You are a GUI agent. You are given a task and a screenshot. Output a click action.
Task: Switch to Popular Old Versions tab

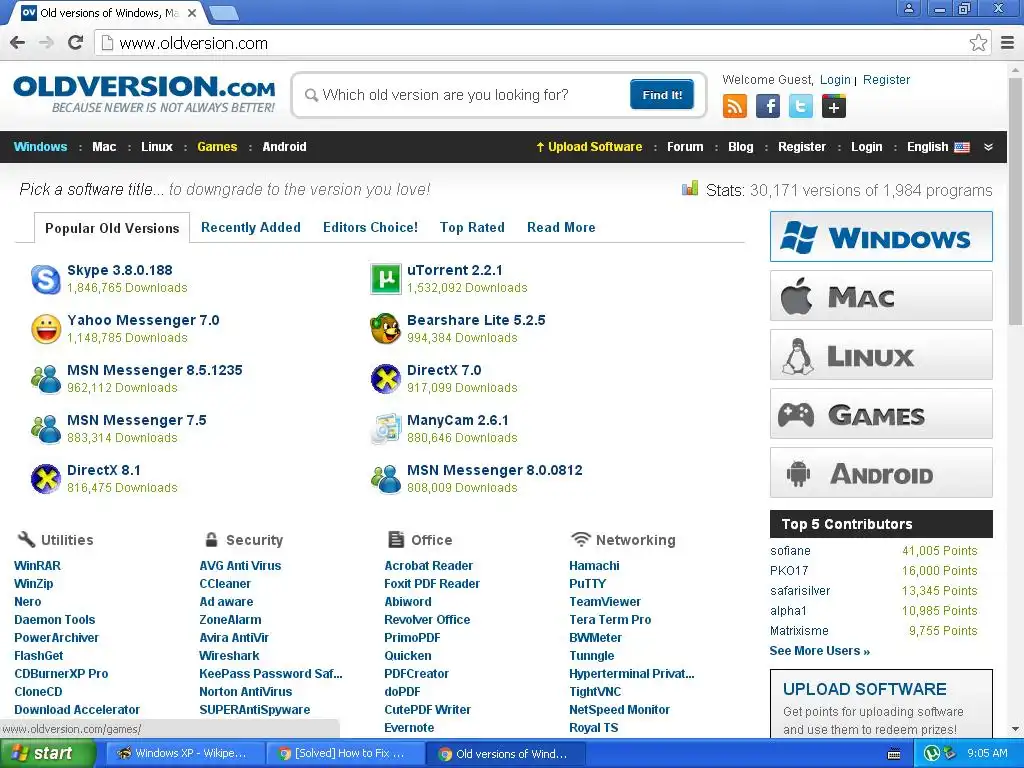click(x=112, y=228)
